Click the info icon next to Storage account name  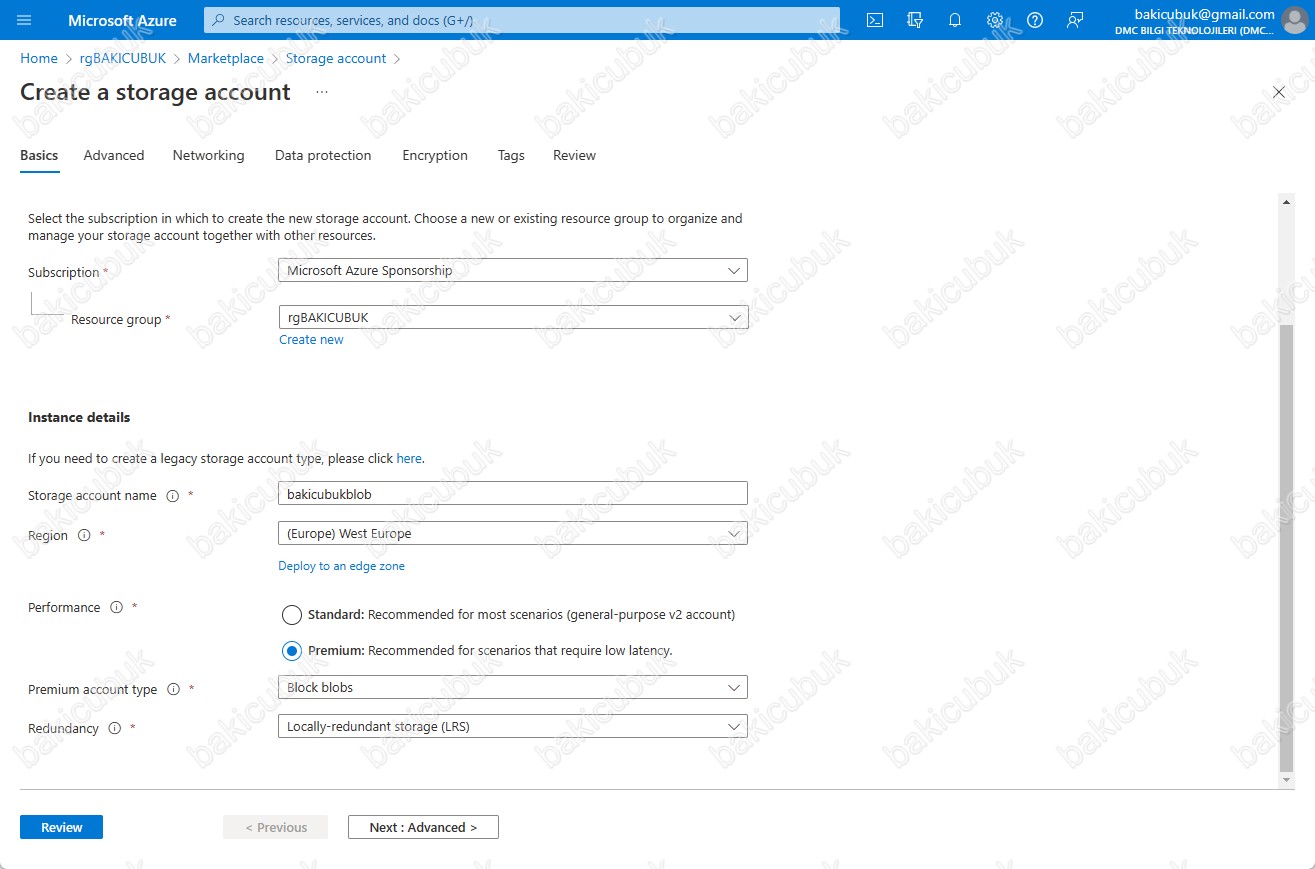point(172,496)
